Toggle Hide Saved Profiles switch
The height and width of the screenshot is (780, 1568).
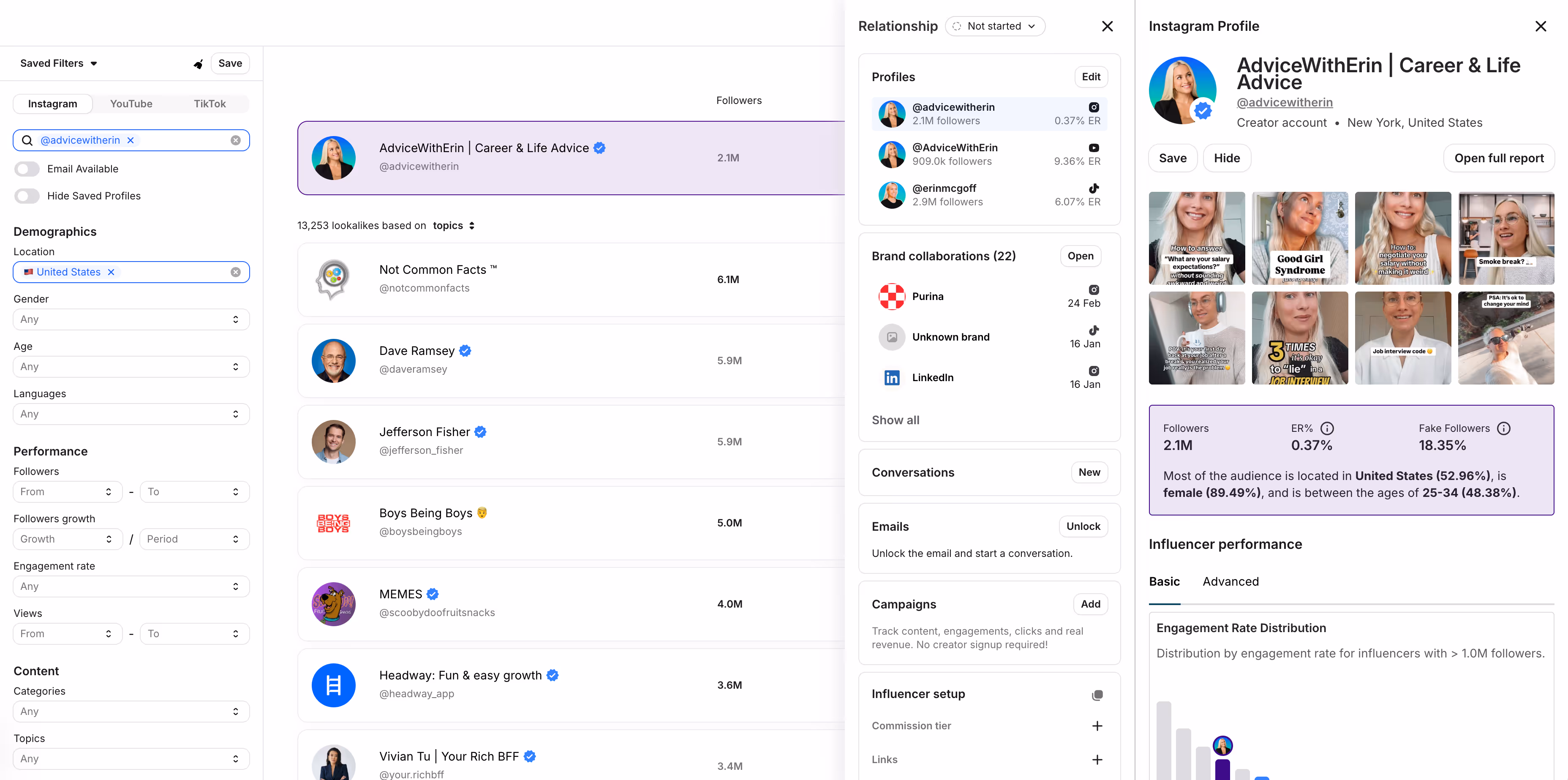[27, 196]
